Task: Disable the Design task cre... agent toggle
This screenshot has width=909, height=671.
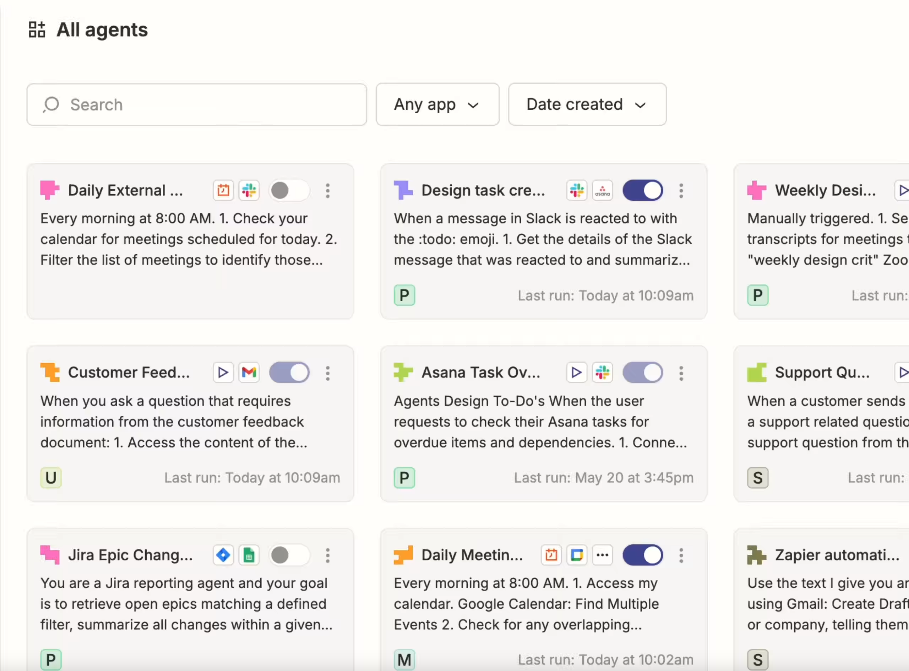Action: [643, 190]
